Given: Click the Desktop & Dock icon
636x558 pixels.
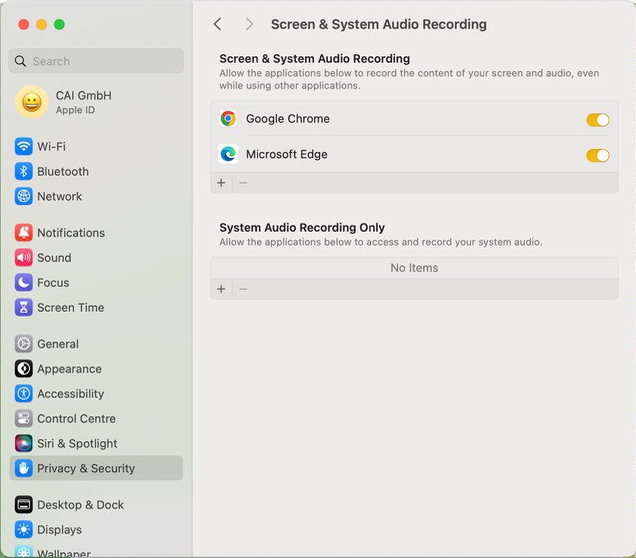Looking at the screenshot, I should 24,505.
